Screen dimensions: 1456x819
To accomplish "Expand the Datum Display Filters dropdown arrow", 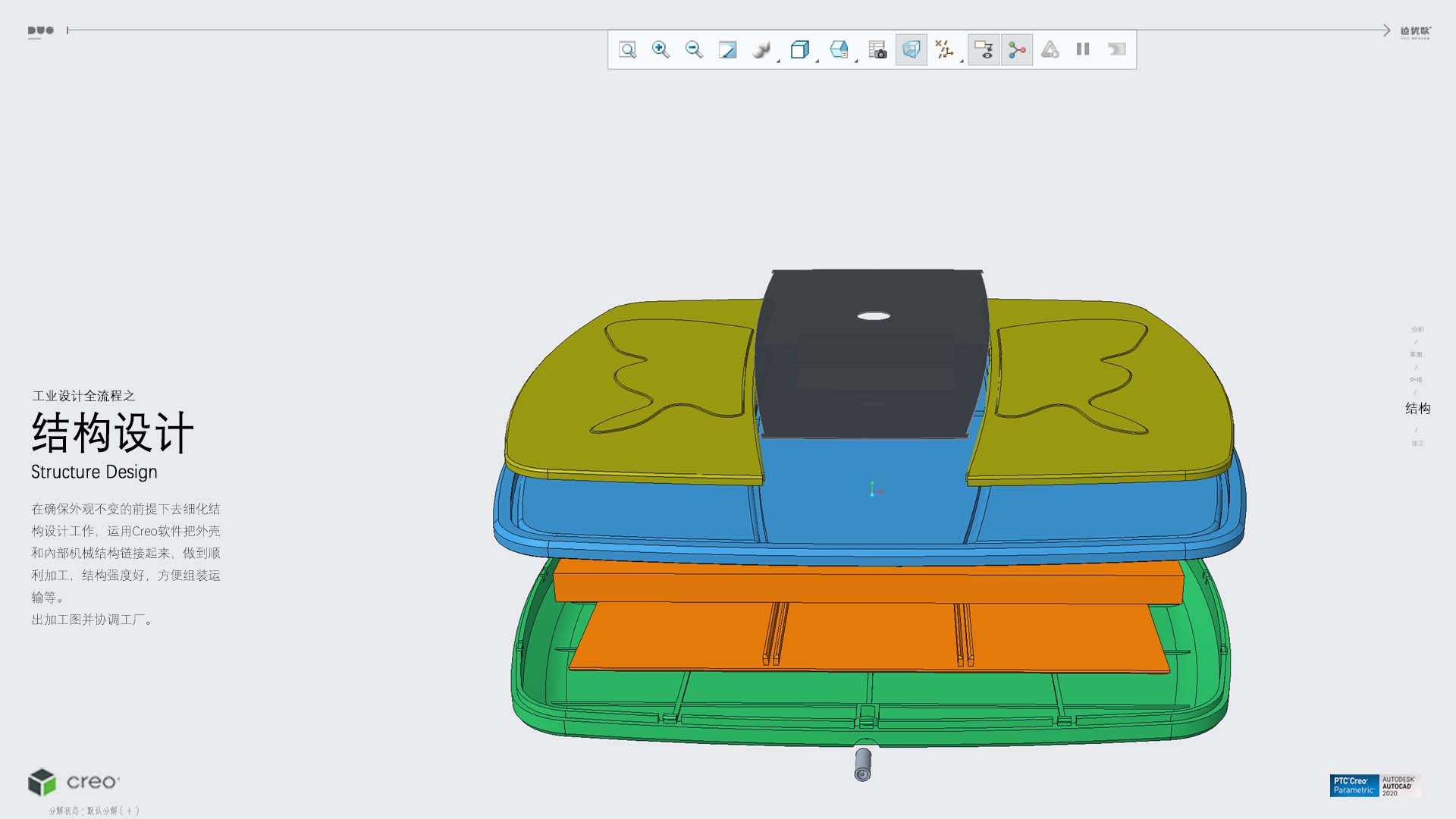I will [x=962, y=60].
